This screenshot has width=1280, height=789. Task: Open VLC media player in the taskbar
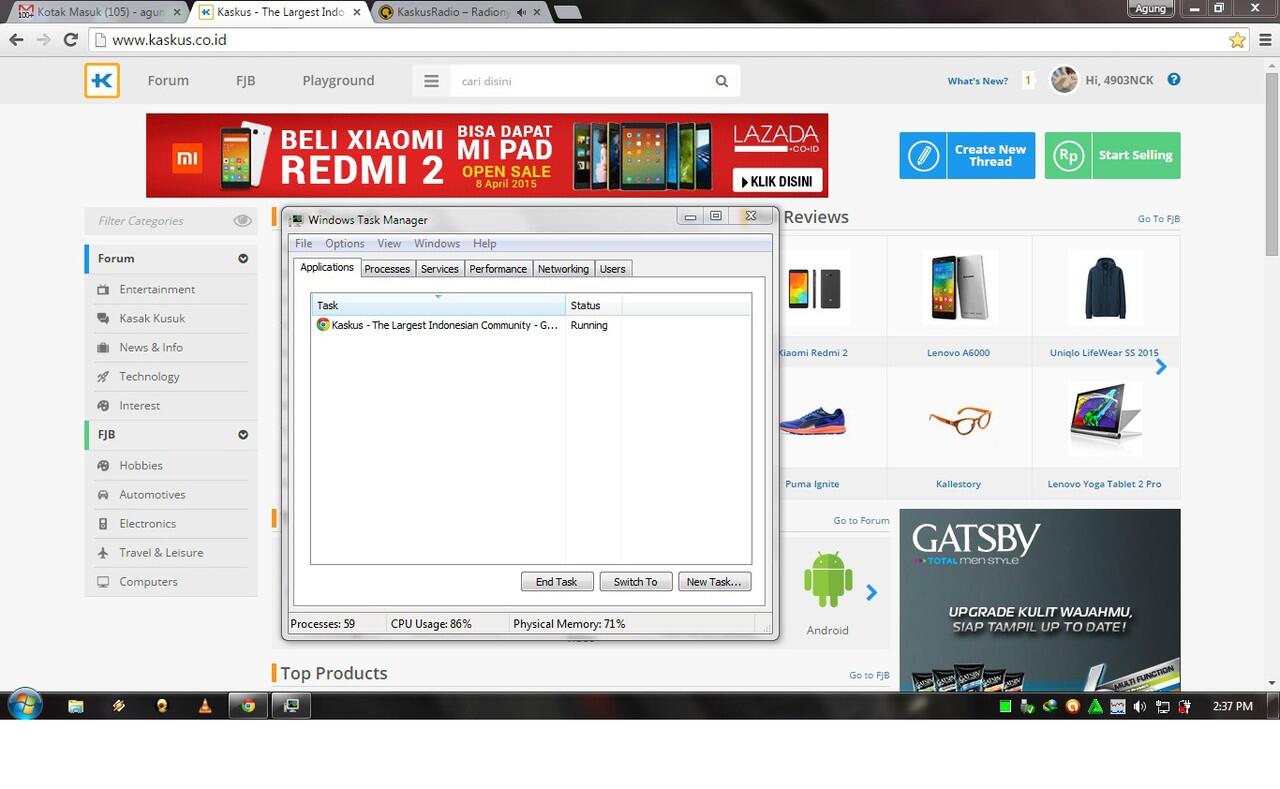[x=205, y=705]
